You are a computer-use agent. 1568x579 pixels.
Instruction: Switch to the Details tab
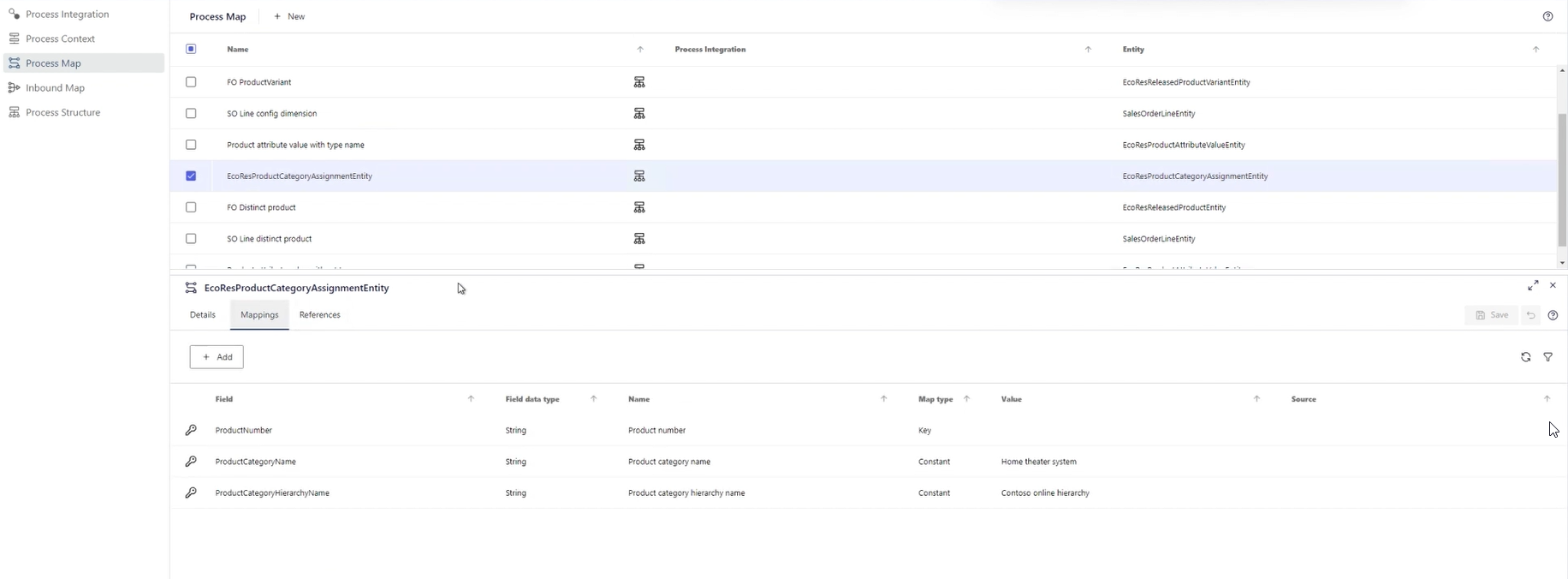click(x=203, y=315)
